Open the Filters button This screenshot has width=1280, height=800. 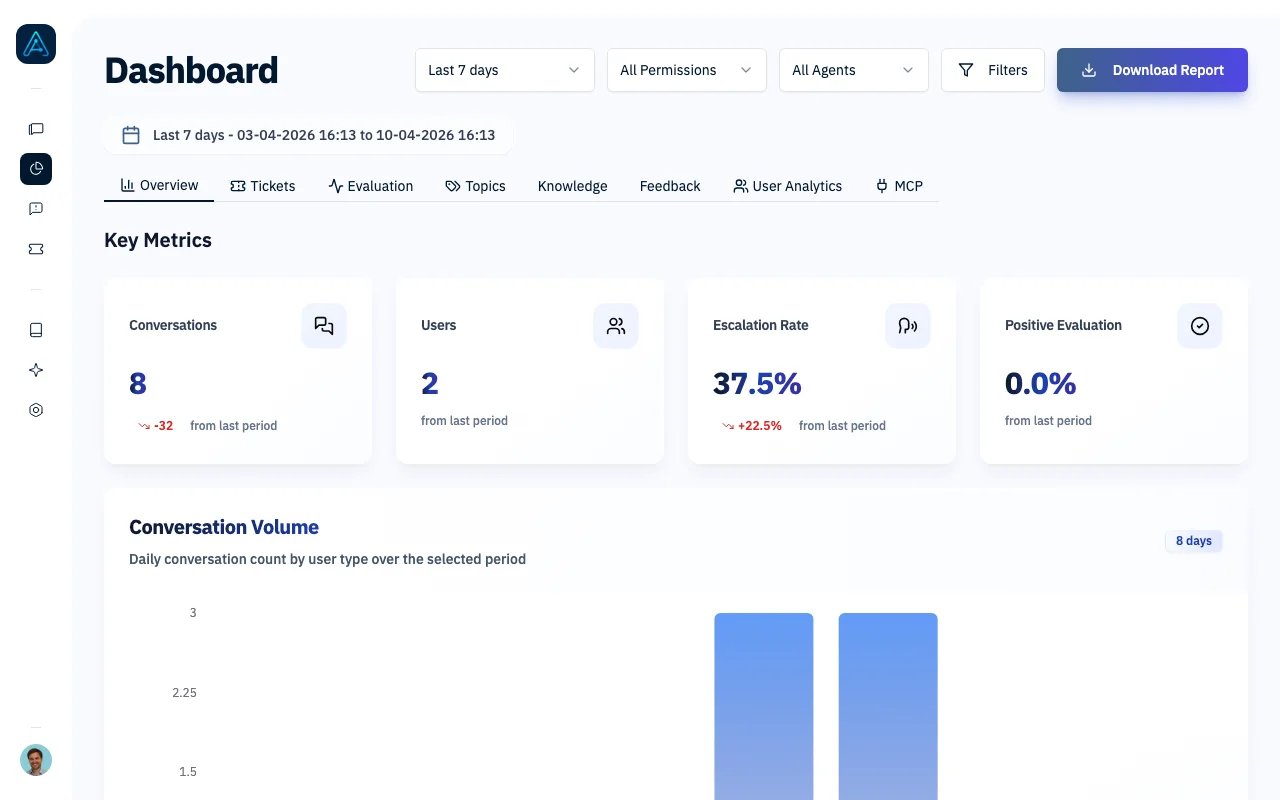click(993, 70)
